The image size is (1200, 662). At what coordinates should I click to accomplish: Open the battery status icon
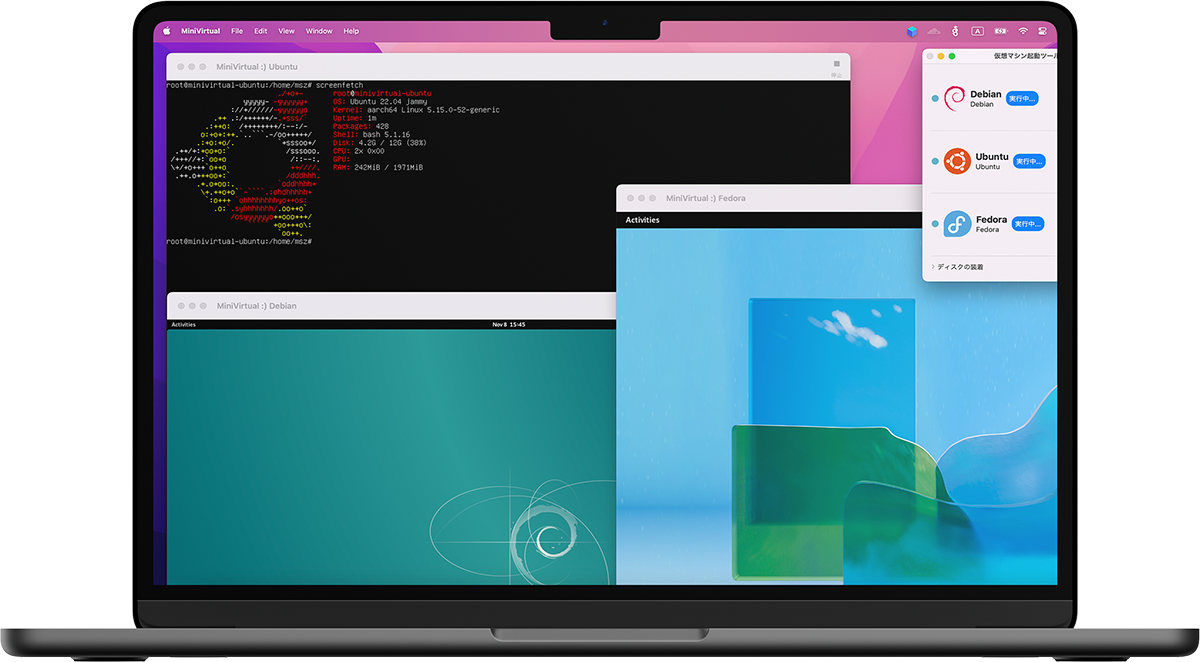pyautogui.click(x=1000, y=31)
